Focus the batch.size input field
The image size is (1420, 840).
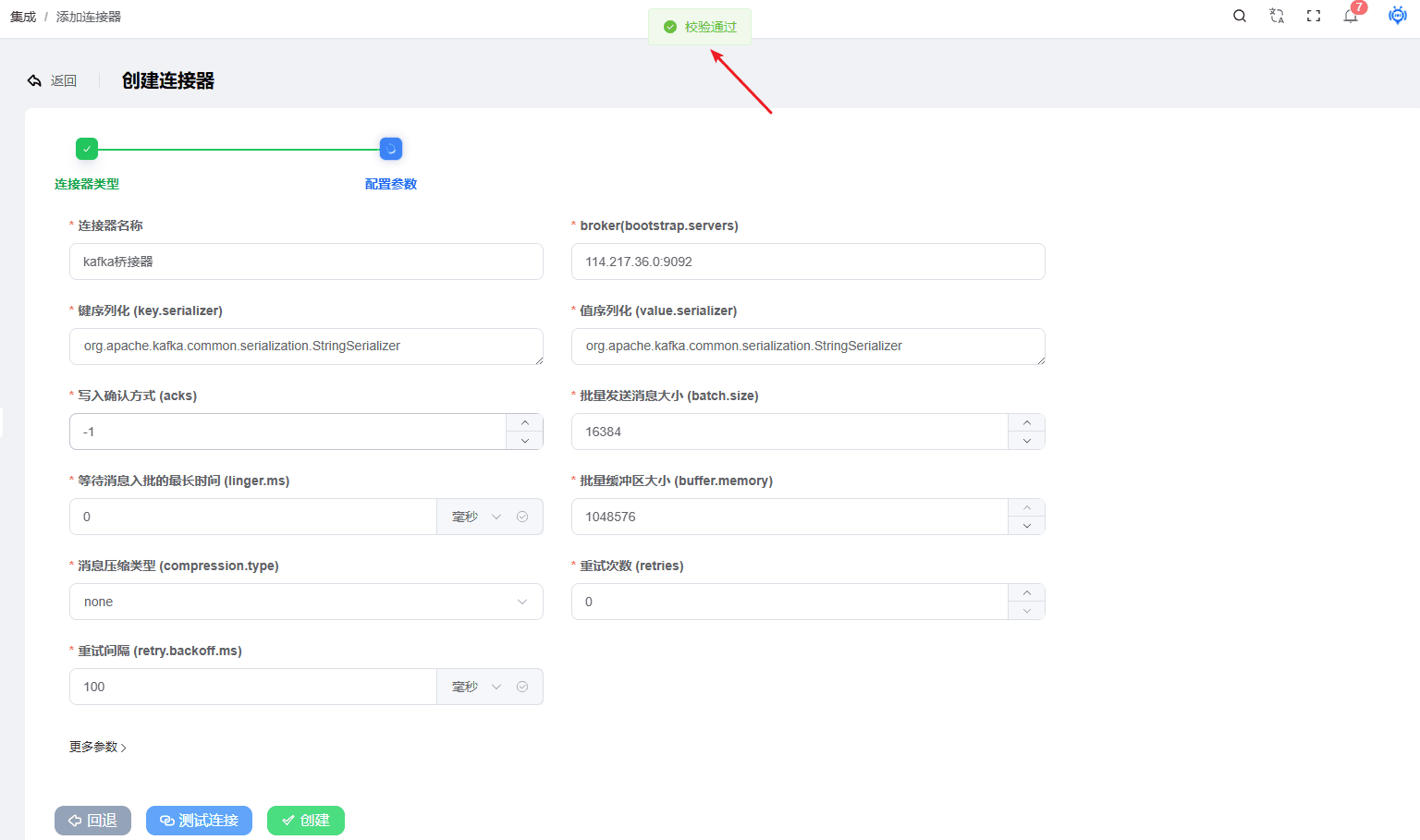[790, 432]
